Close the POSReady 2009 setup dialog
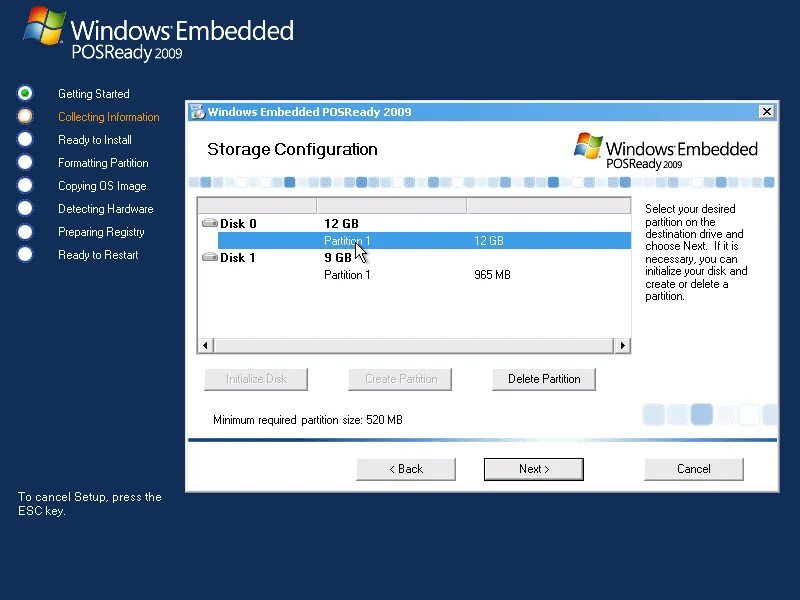Viewport: 800px width, 600px height. [766, 112]
